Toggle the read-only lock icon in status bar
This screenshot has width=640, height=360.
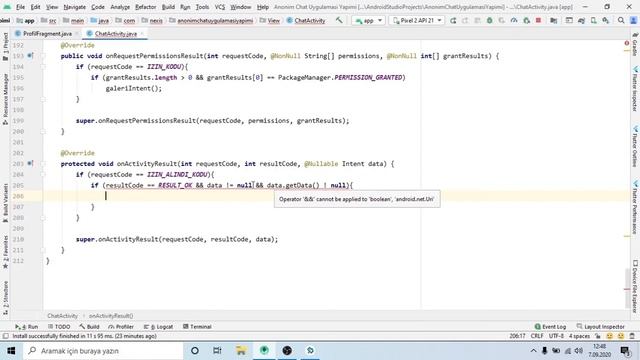pyautogui.click(x=598, y=336)
